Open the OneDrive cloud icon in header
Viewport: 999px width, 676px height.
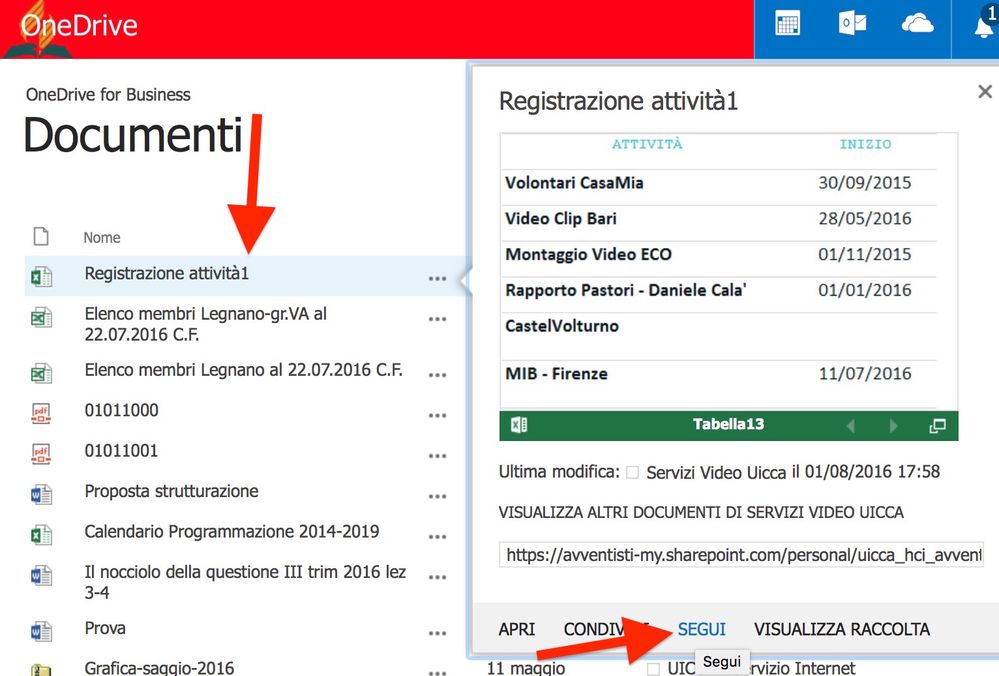point(917,24)
